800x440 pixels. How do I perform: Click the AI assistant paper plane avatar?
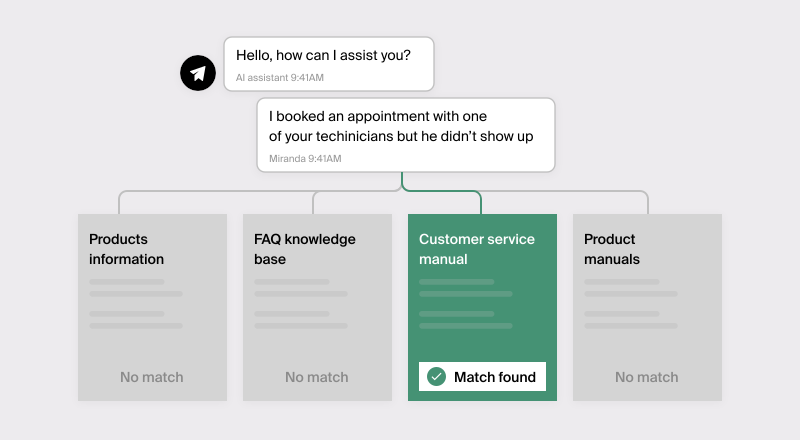[x=198, y=73]
